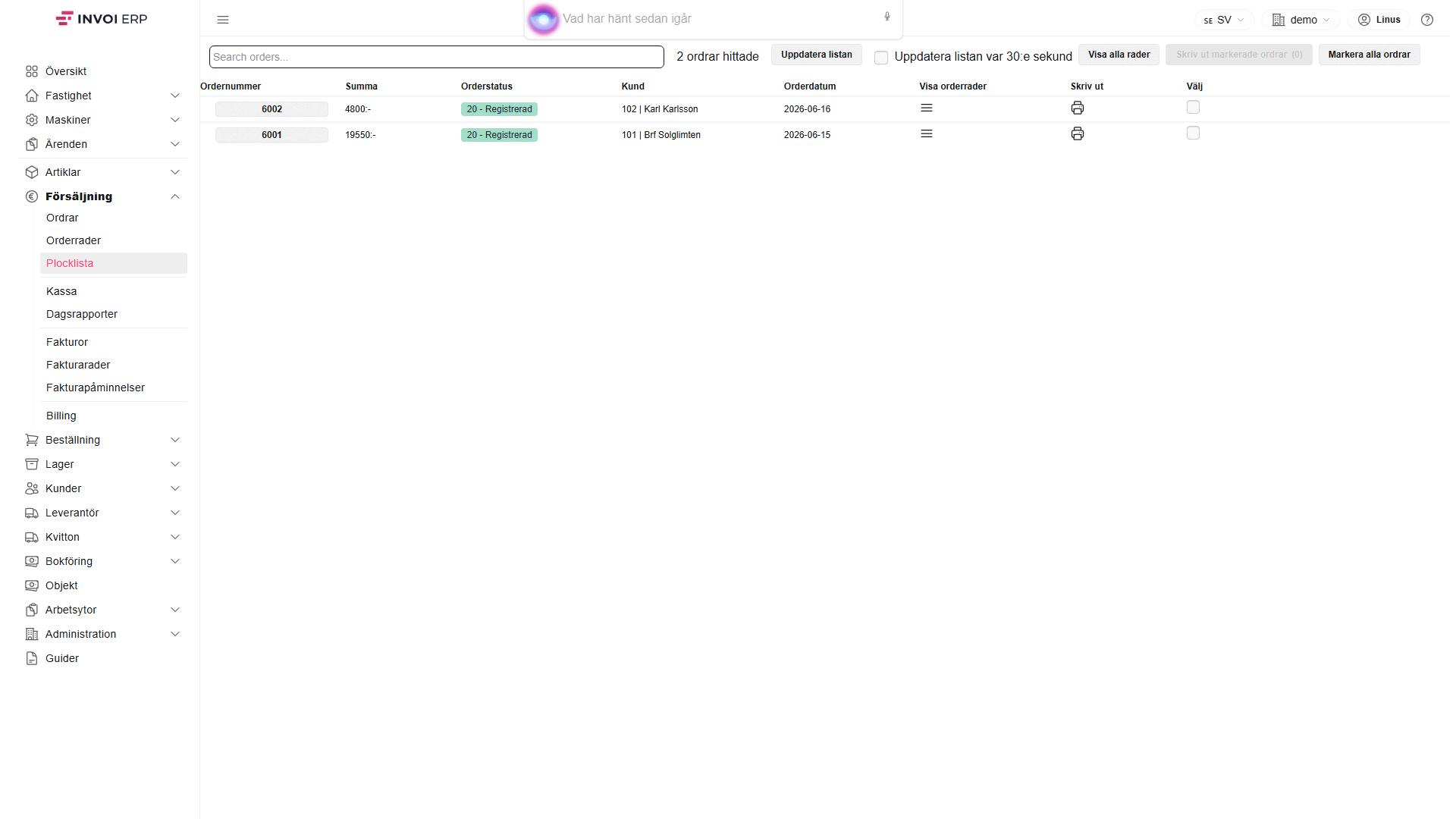Print order 6002 with printer icon
This screenshot has width=1456, height=819.
click(x=1078, y=108)
